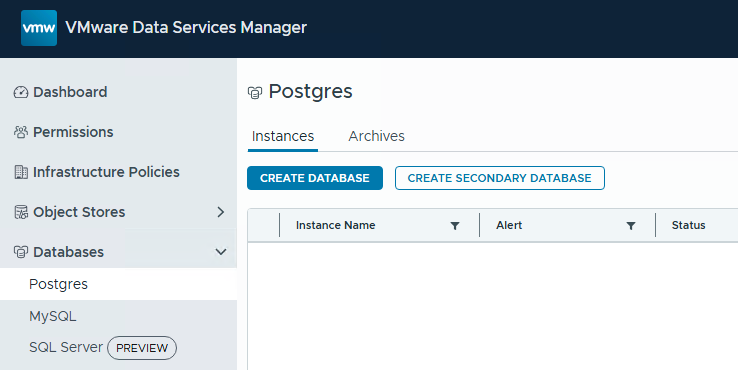Filter the Instance Name column
This screenshot has width=738, height=370.
[455, 226]
